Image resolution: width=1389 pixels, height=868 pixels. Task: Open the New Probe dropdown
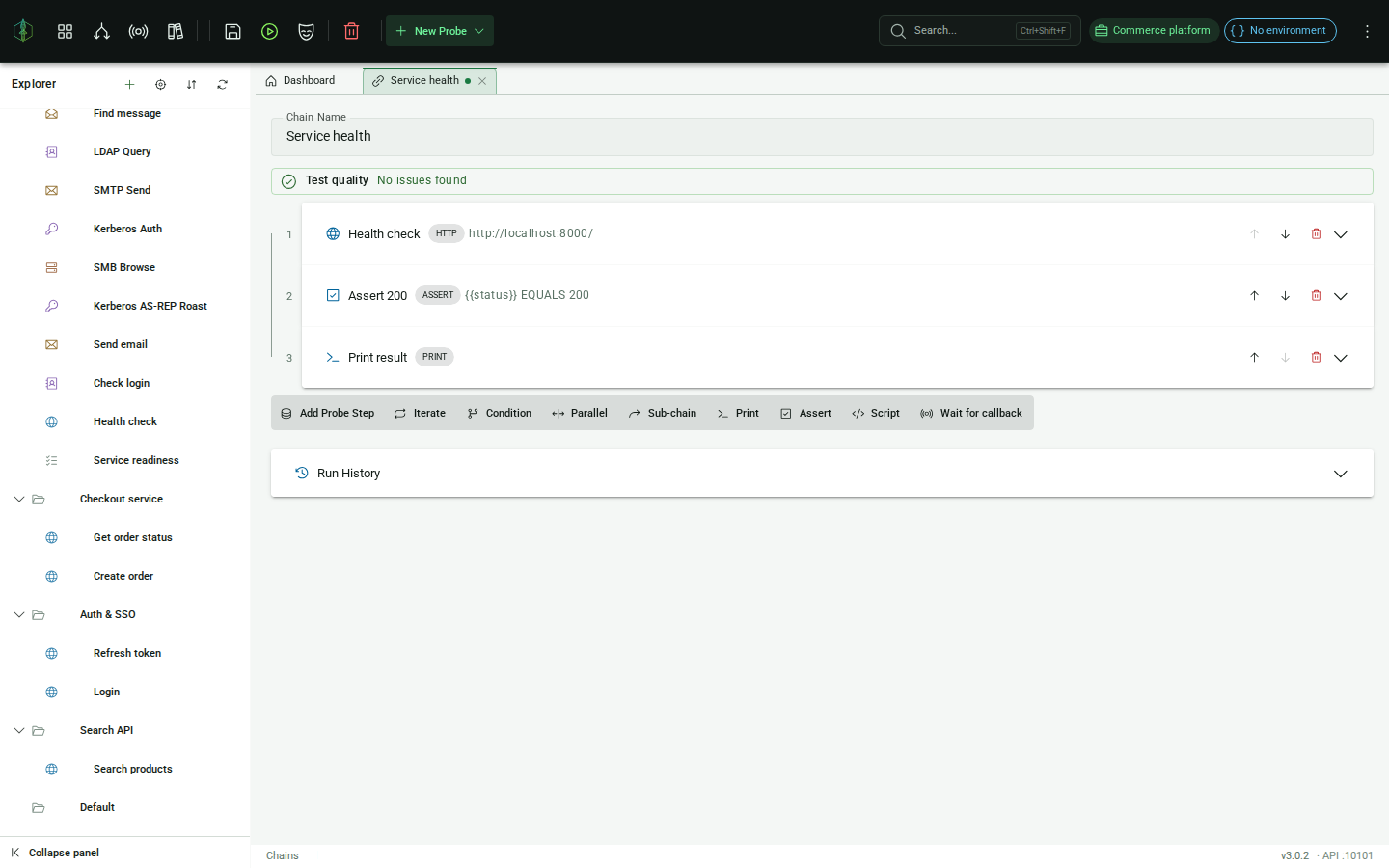click(440, 31)
